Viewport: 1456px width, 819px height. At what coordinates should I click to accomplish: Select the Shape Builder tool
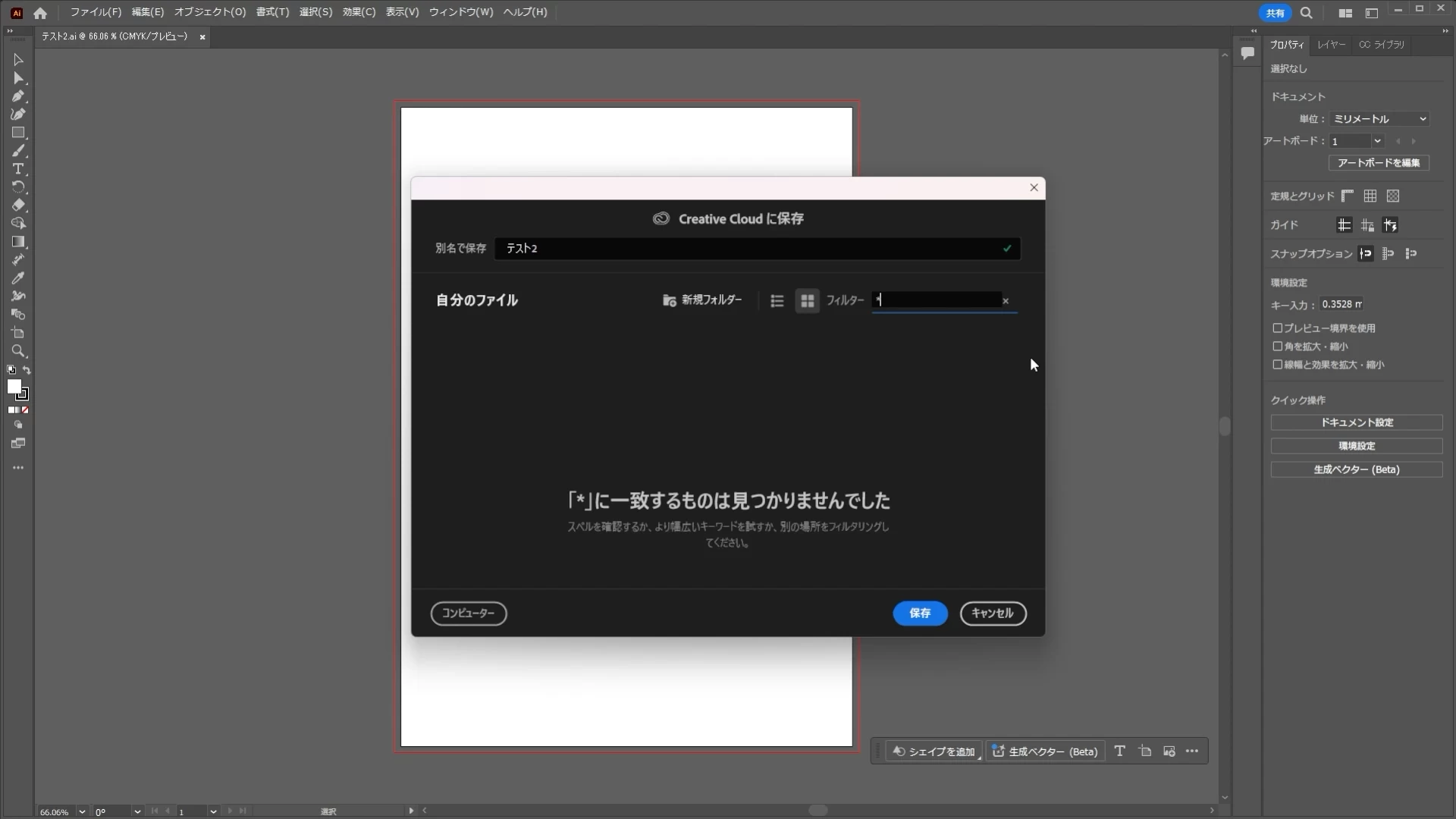pos(18,224)
